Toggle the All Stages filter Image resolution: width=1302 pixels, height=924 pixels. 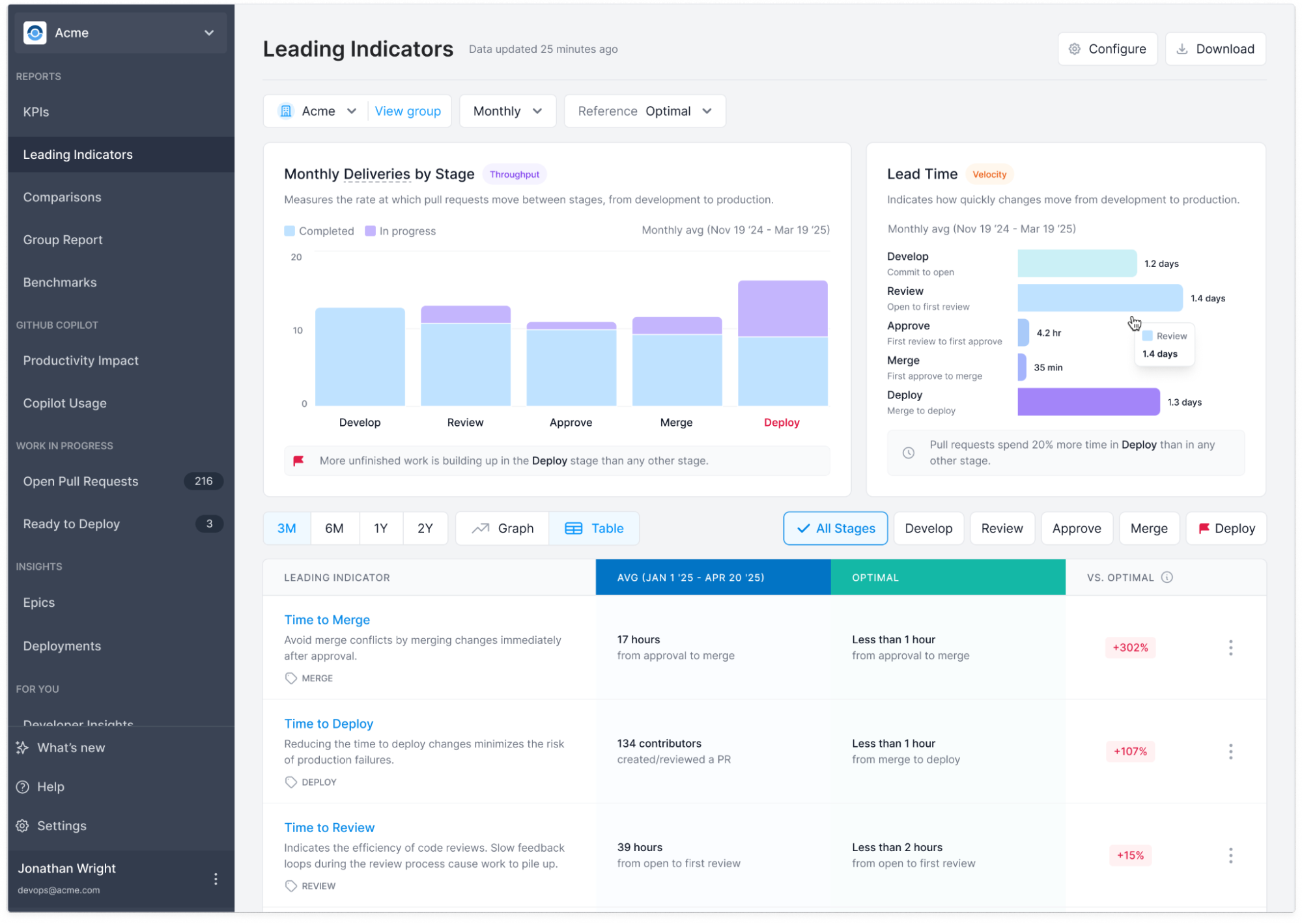click(835, 528)
